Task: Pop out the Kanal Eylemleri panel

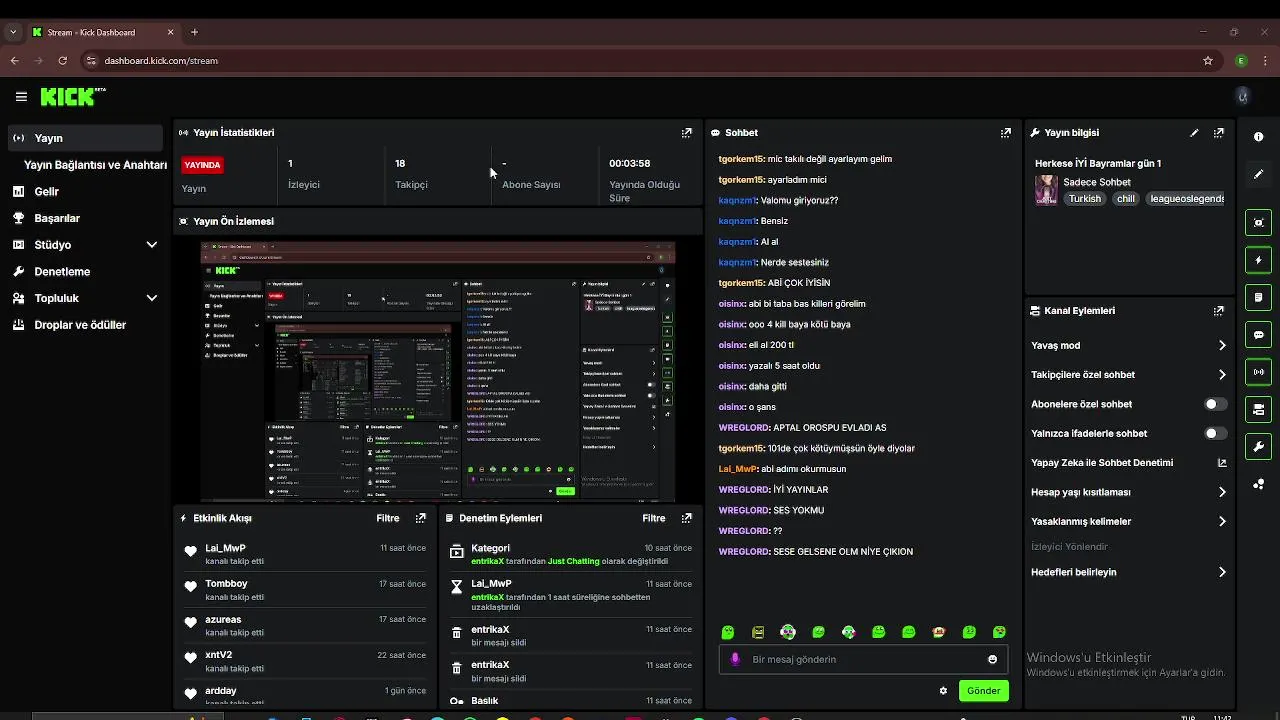Action: coord(1219,311)
